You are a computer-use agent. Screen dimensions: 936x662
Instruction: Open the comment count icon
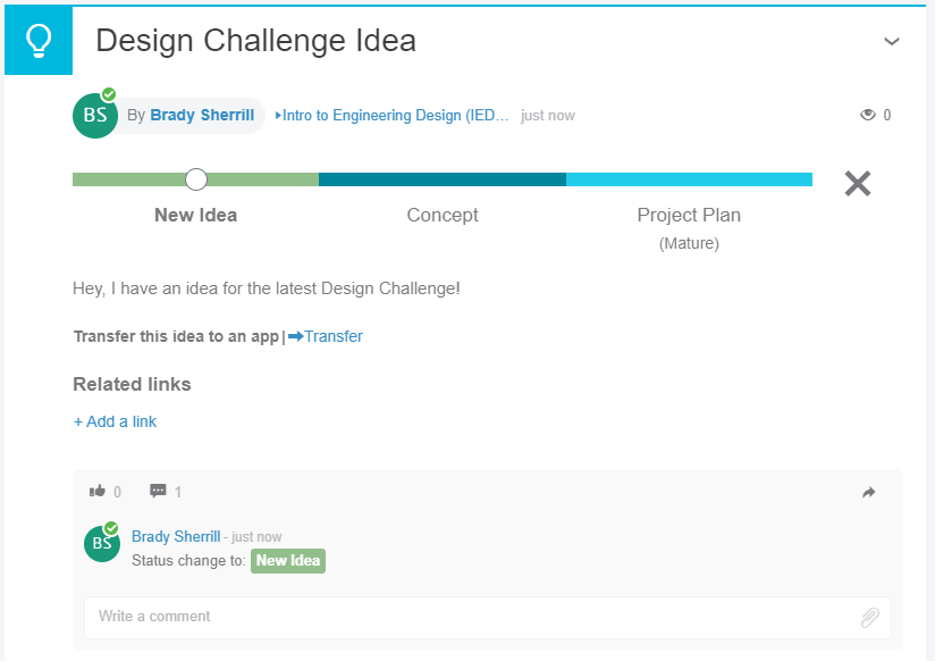point(159,491)
